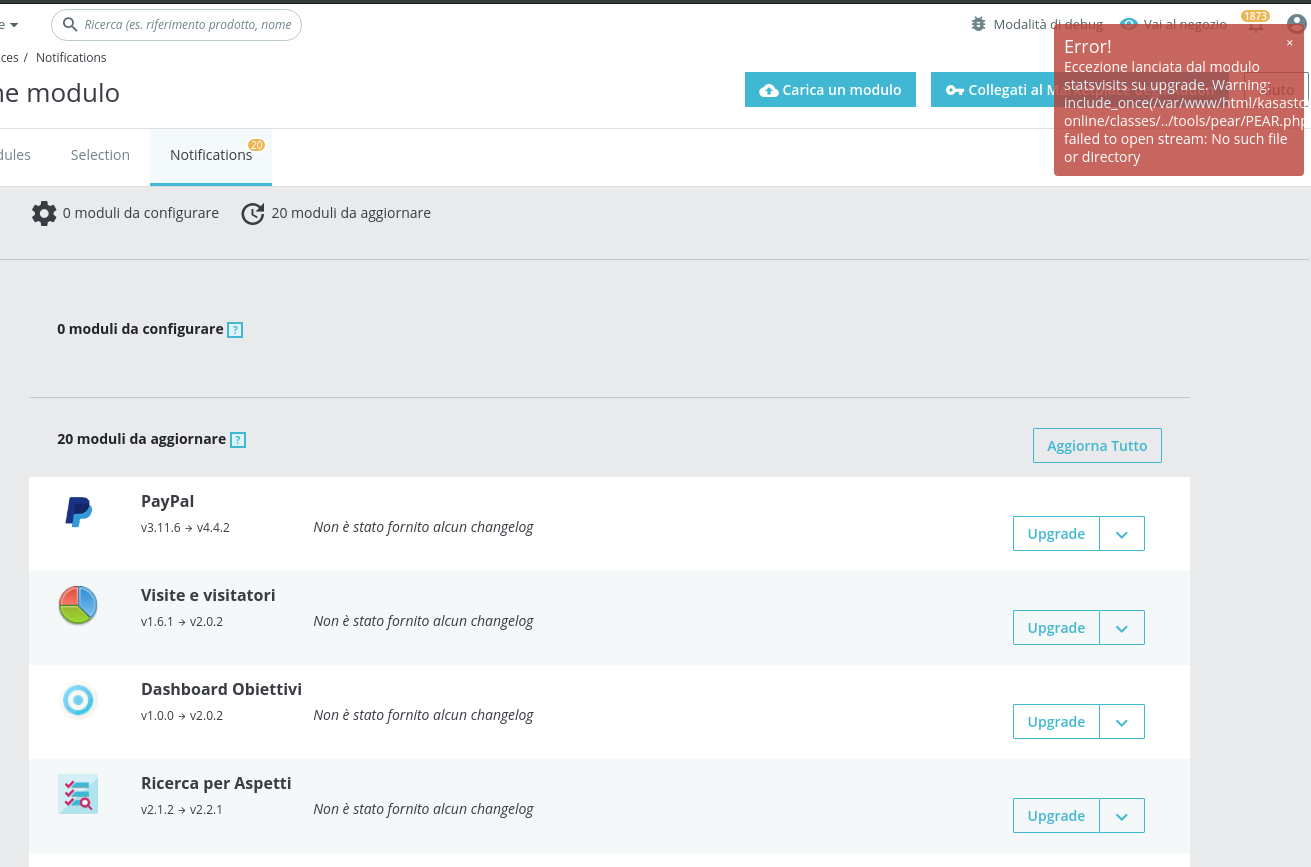Click the gear icon beside '0 moduli da configurare'

44,213
